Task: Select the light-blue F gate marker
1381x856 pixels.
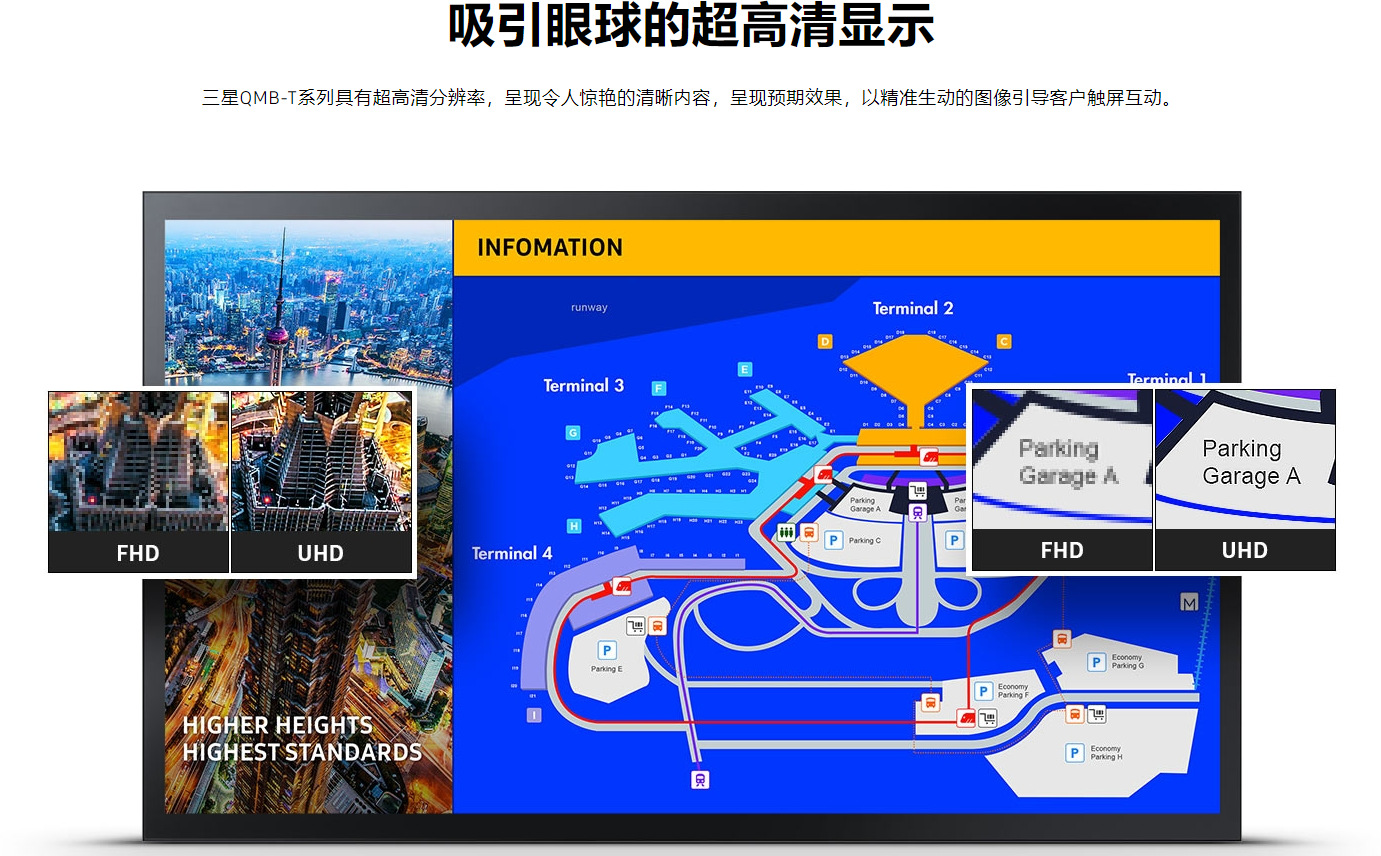Action: (658, 388)
